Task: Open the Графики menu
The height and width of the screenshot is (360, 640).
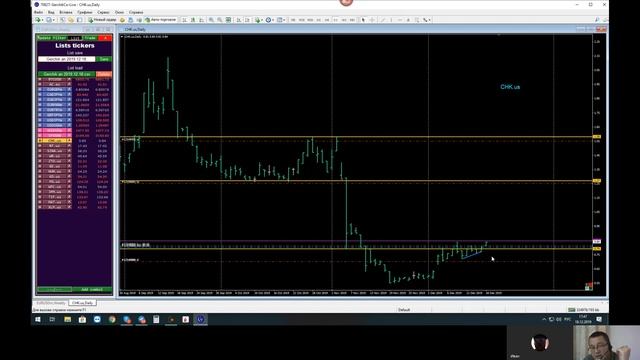Action: point(85,12)
